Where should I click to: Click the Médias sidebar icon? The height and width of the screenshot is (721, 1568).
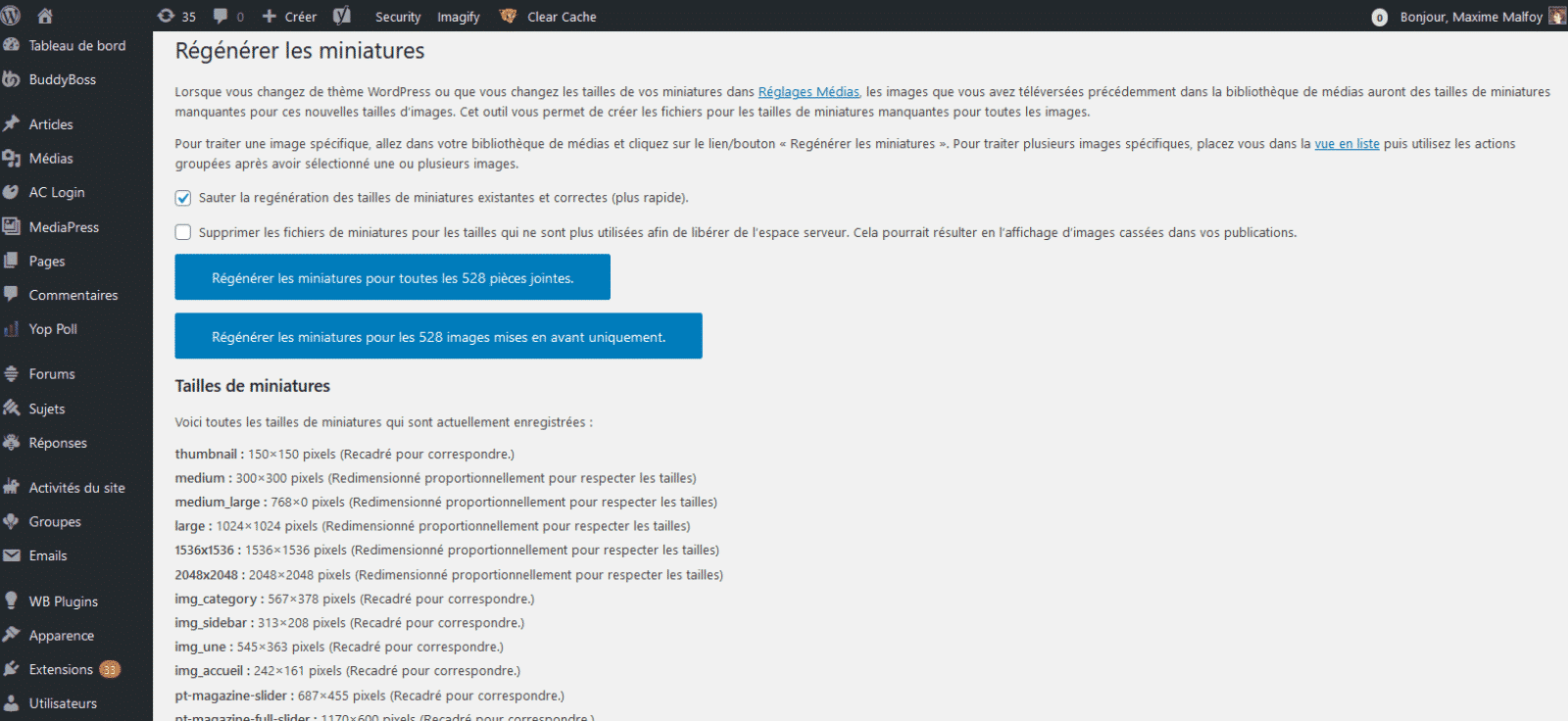[12, 158]
